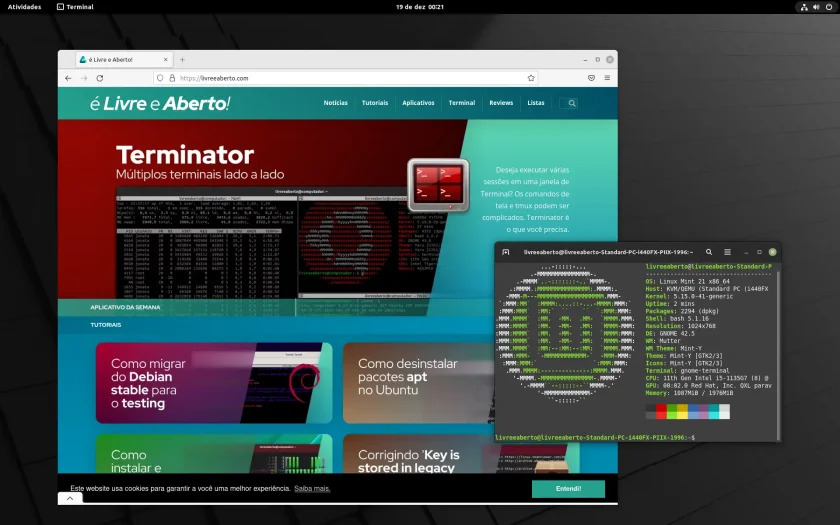Open Notícias menu on the website
840x525 pixels.
point(335,103)
